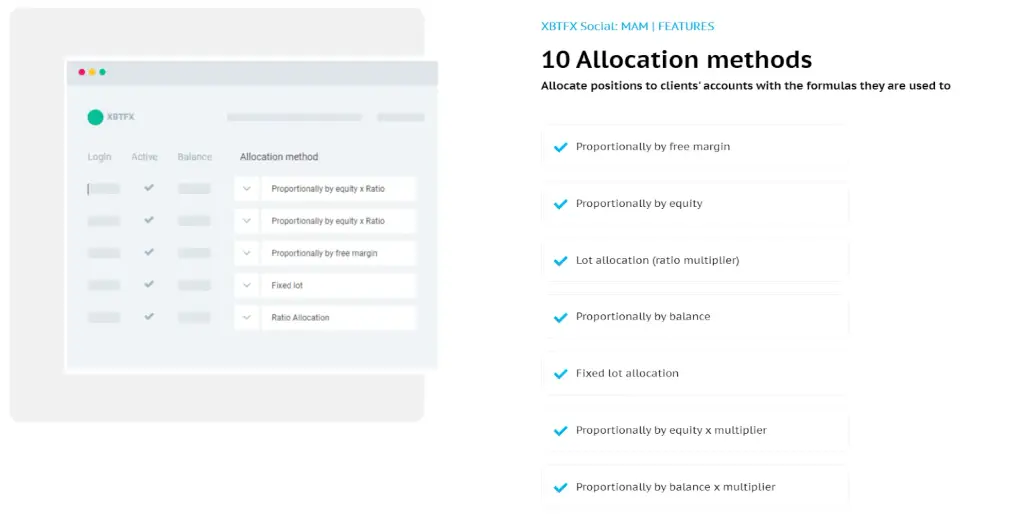Image resolution: width=1024 pixels, height=522 pixels.
Task: Click checkmark icon beside Proportionally by free margin feature
Action: (560, 147)
